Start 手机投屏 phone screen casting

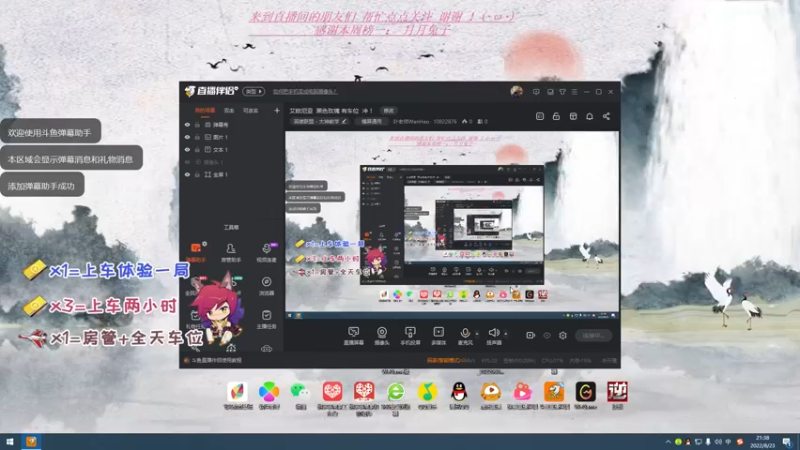410,336
